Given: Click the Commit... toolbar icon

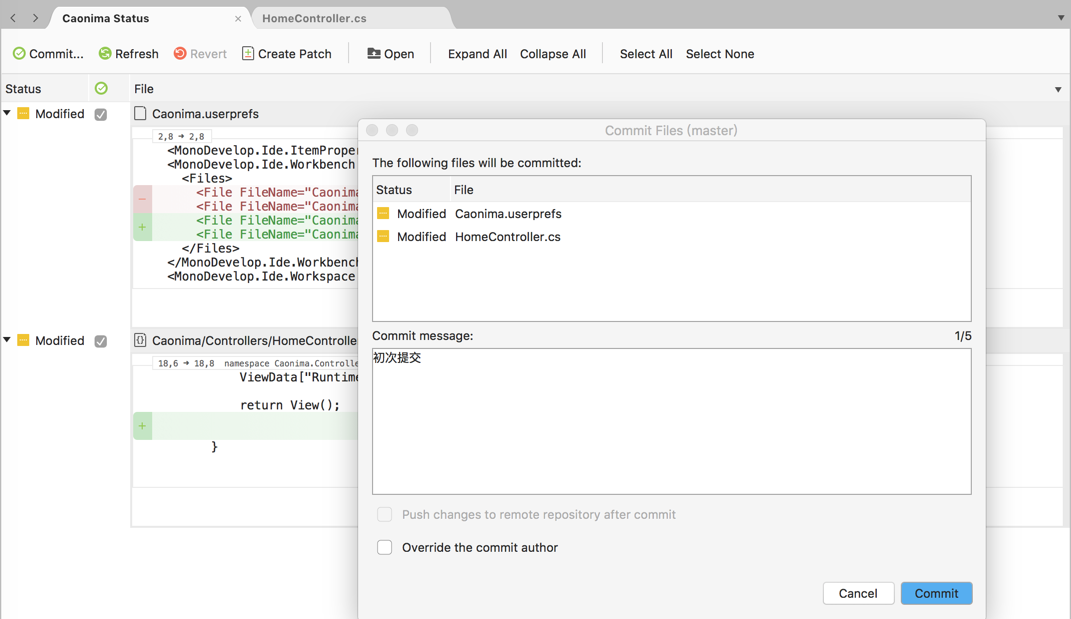Looking at the screenshot, I should (19, 53).
